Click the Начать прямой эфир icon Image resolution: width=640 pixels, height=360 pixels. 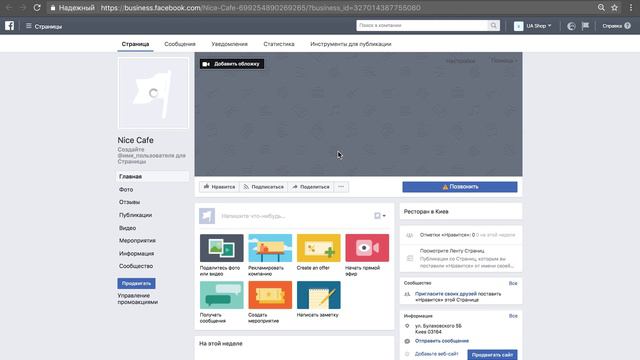tap(367, 248)
